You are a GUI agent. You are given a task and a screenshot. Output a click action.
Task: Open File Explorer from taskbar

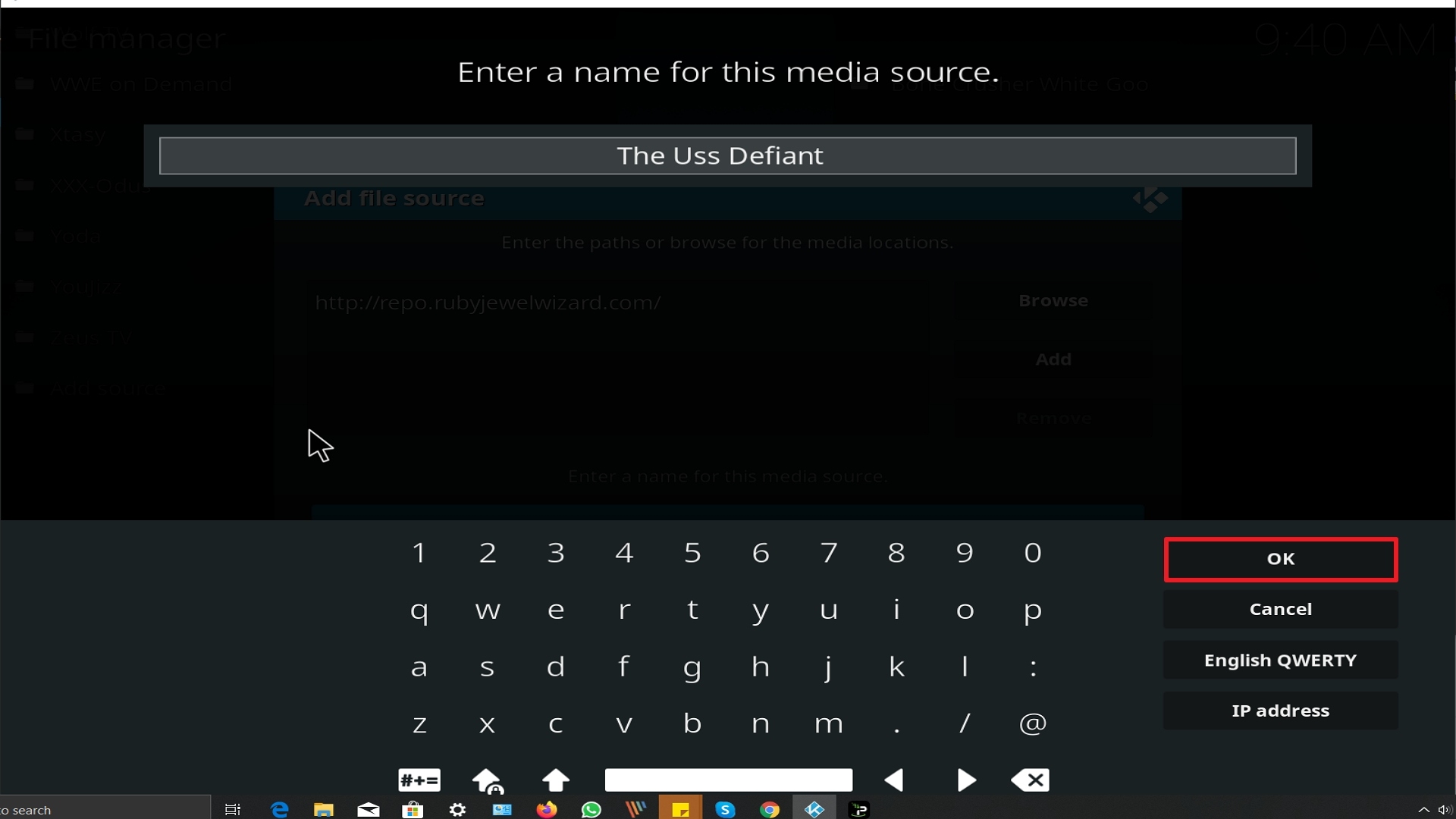(324, 809)
